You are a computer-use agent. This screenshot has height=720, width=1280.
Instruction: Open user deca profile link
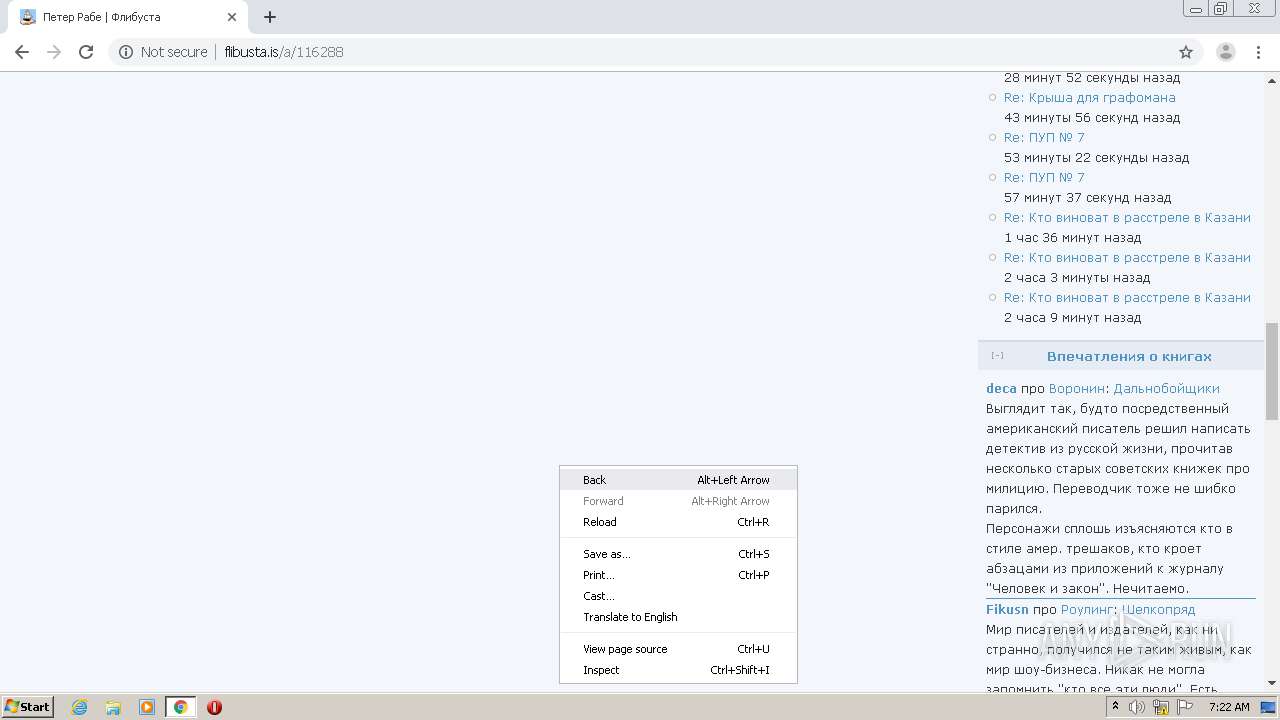1001,388
